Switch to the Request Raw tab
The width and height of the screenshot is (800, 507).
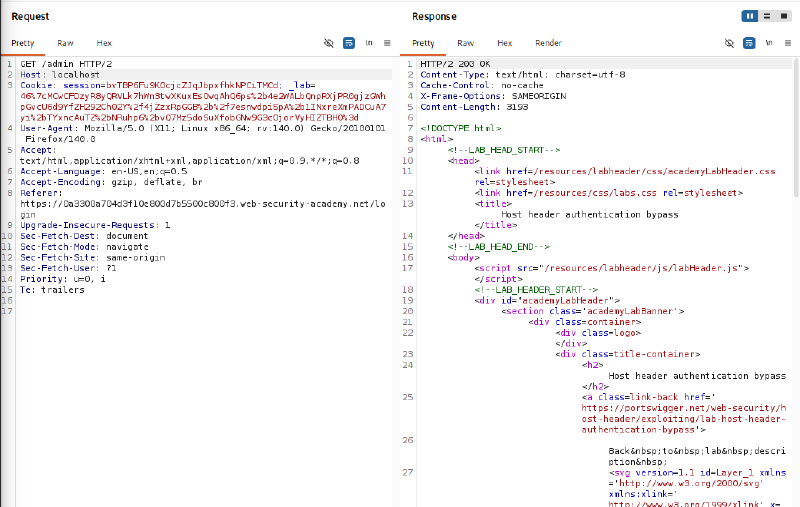pyautogui.click(x=65, y=43)
